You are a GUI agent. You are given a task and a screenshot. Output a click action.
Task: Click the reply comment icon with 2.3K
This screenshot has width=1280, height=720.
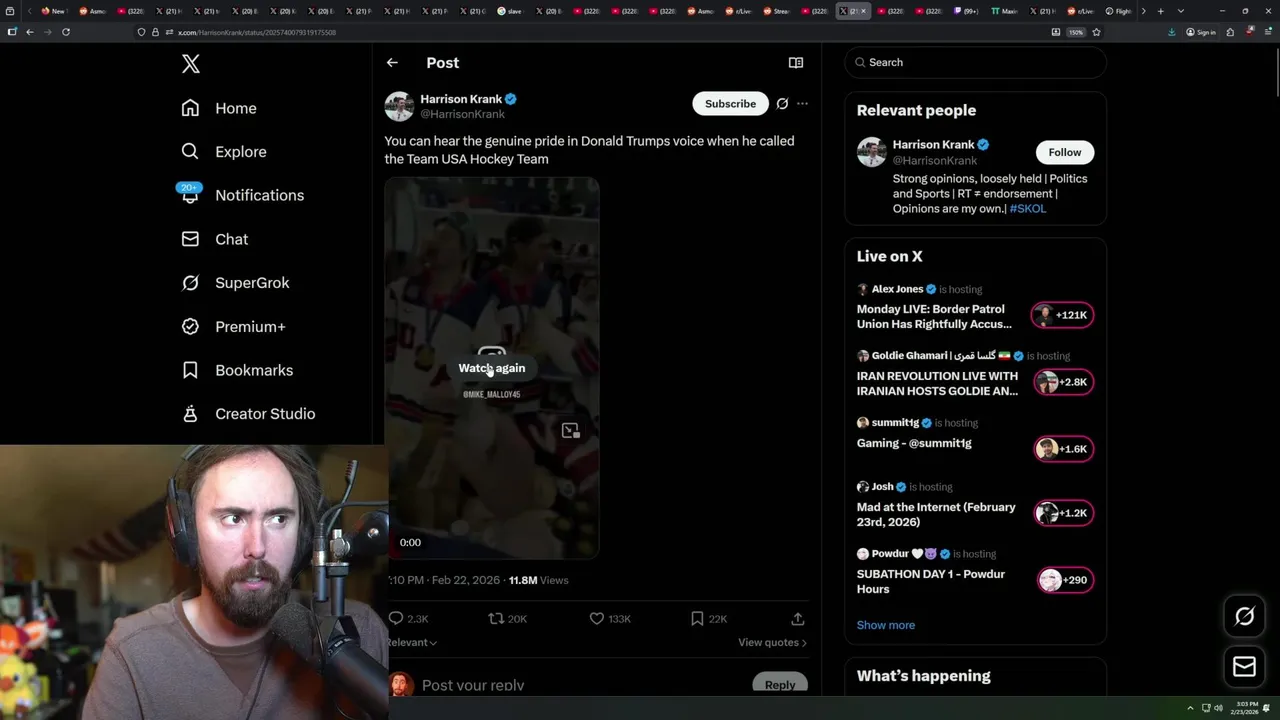click(x=396, y=619)
